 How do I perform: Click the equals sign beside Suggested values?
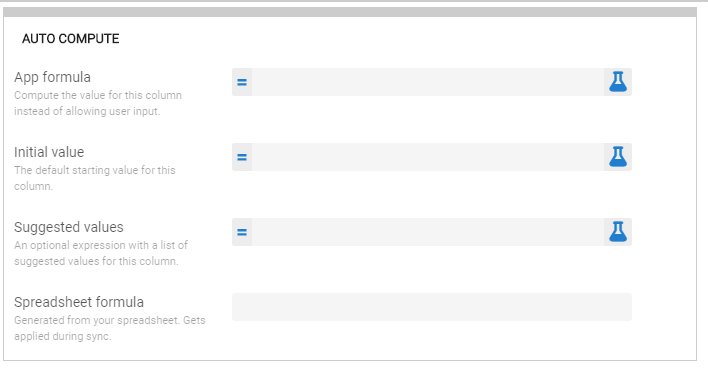tap(242, 232)
